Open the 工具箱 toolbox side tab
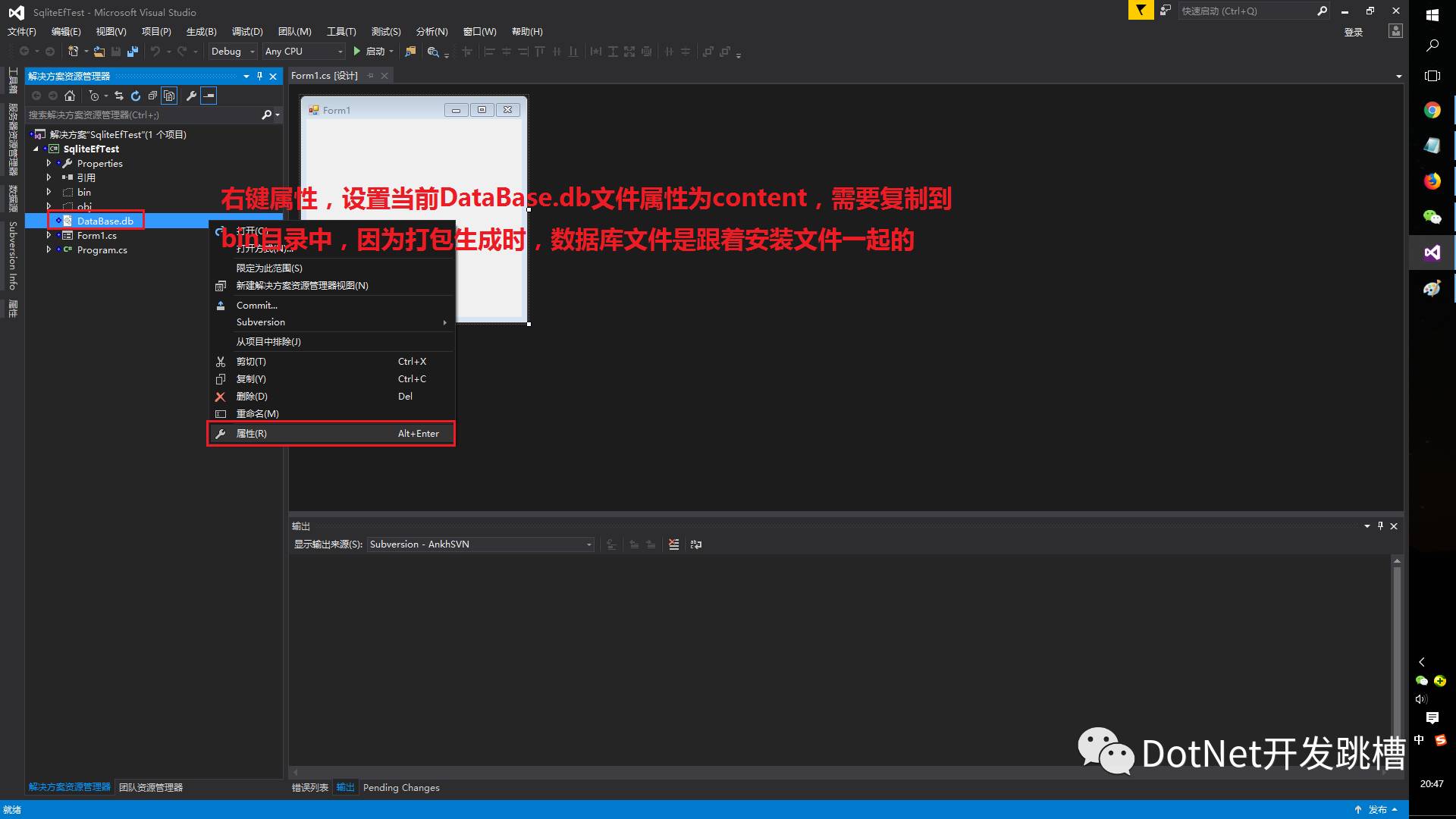1456x819 pixels. pos(13,80)
